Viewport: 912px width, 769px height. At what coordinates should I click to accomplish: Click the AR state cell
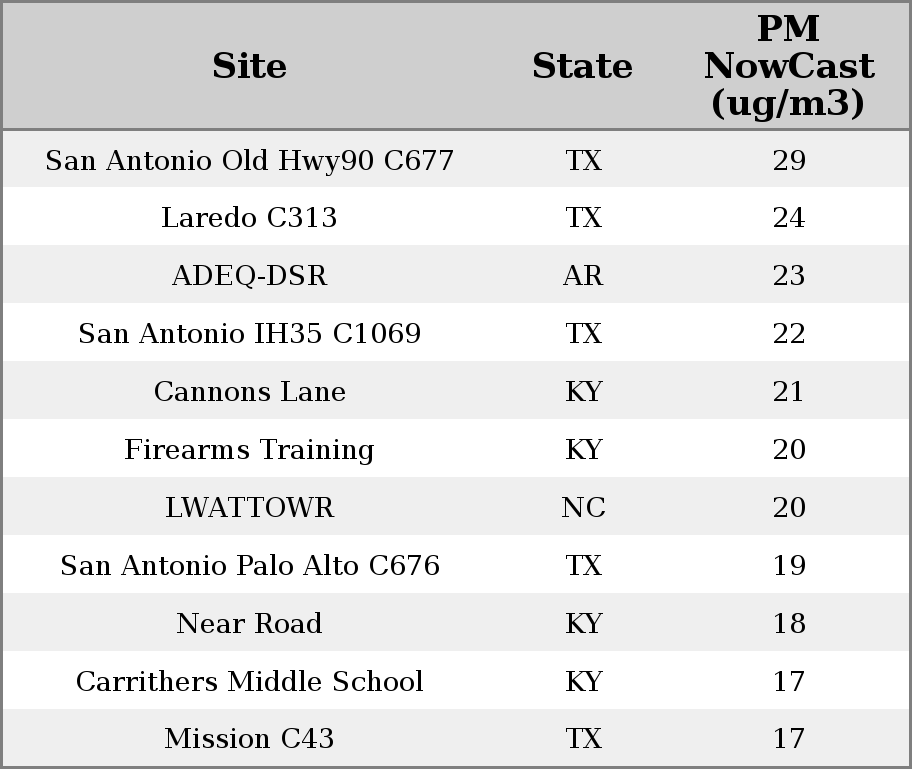583,275
